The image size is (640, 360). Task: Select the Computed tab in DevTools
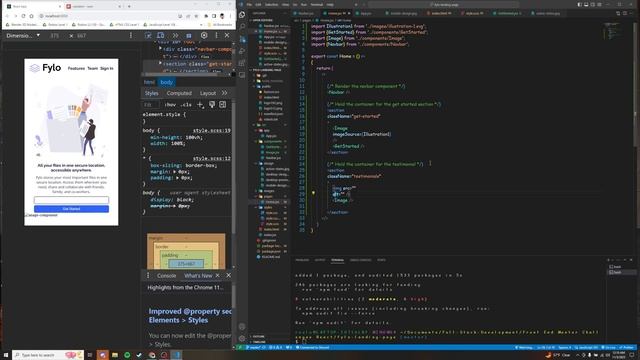179,93
